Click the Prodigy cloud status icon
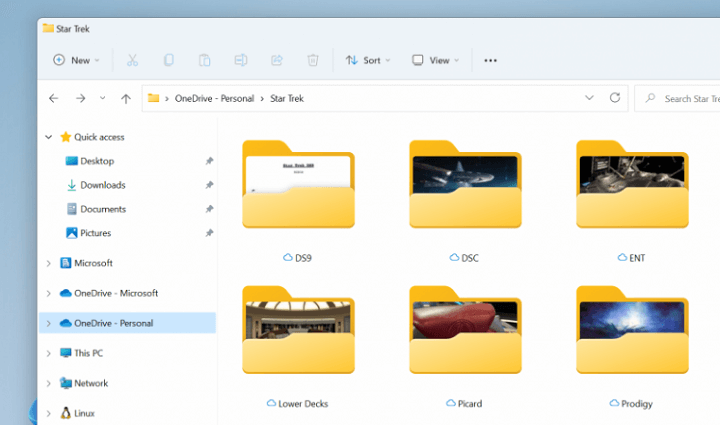Image resolution: width=720 pixels, height=425 pixels. click(x=614, y=403)
